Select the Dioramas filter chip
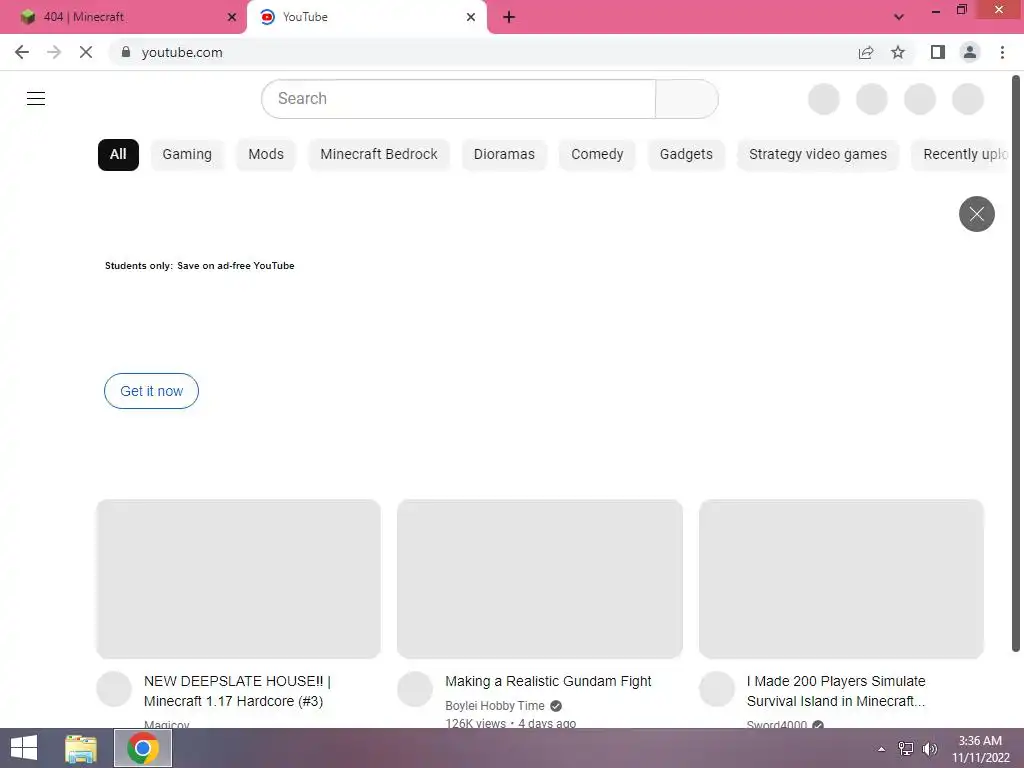 click(x=504, y=155)
